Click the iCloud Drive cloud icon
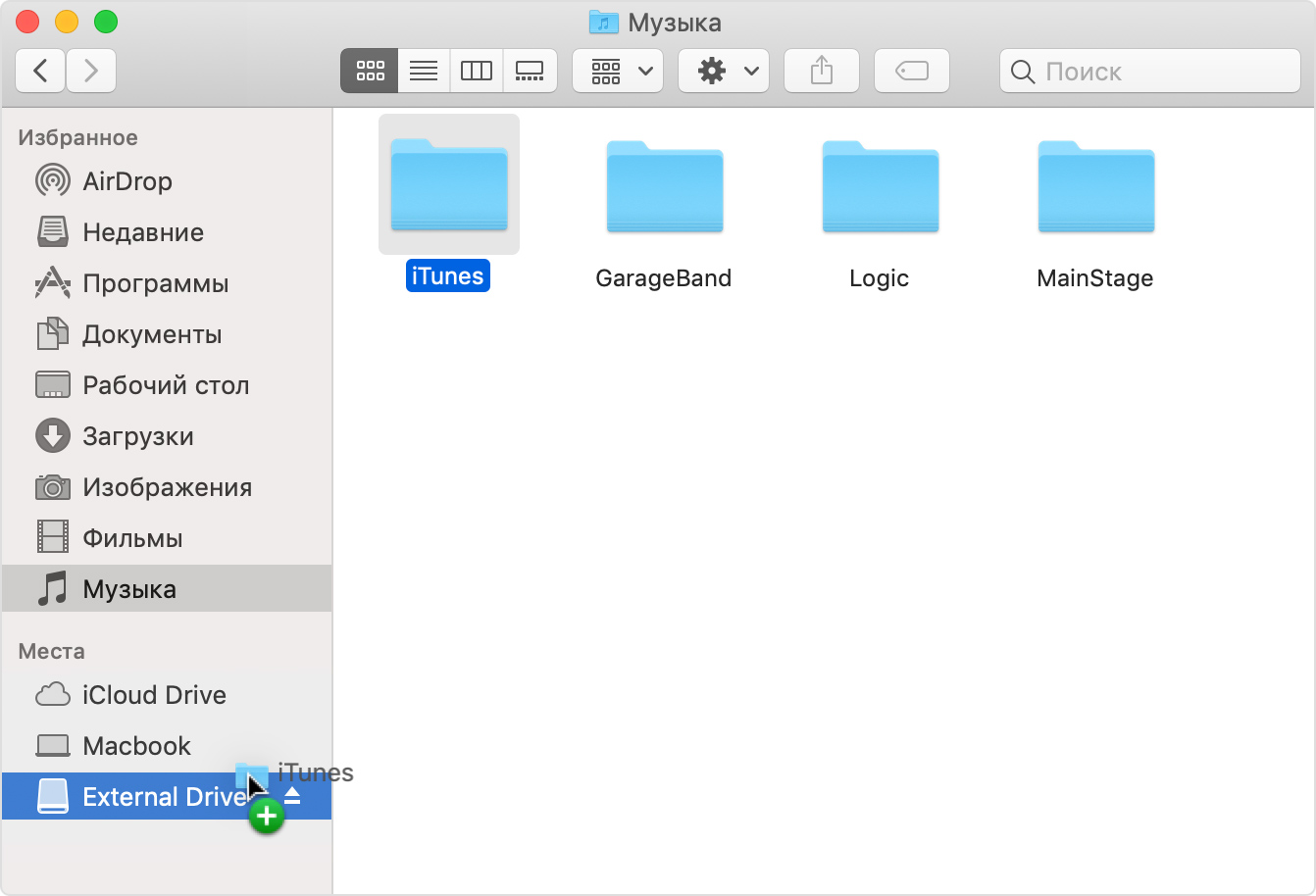Viewport: 1316px width, 896px height. [53, 694]
